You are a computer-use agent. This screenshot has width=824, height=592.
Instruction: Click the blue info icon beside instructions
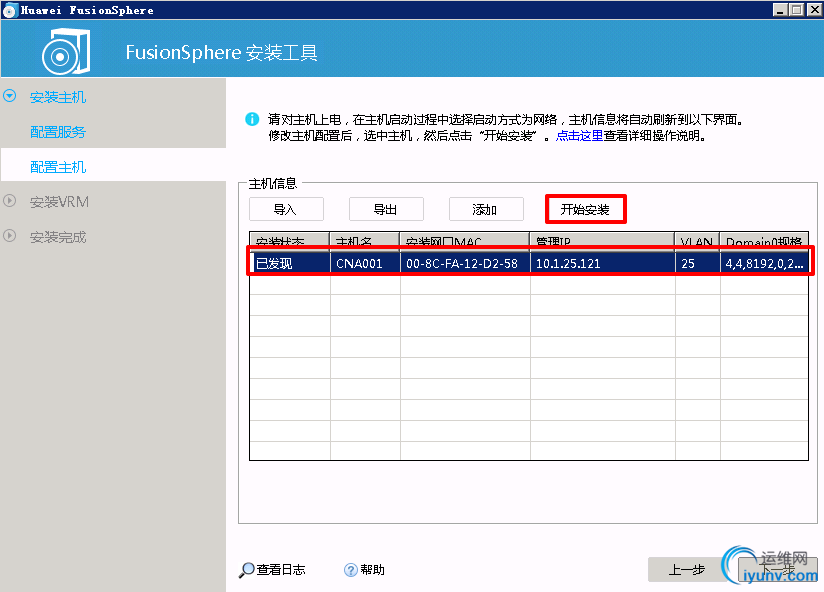(252, 119)
